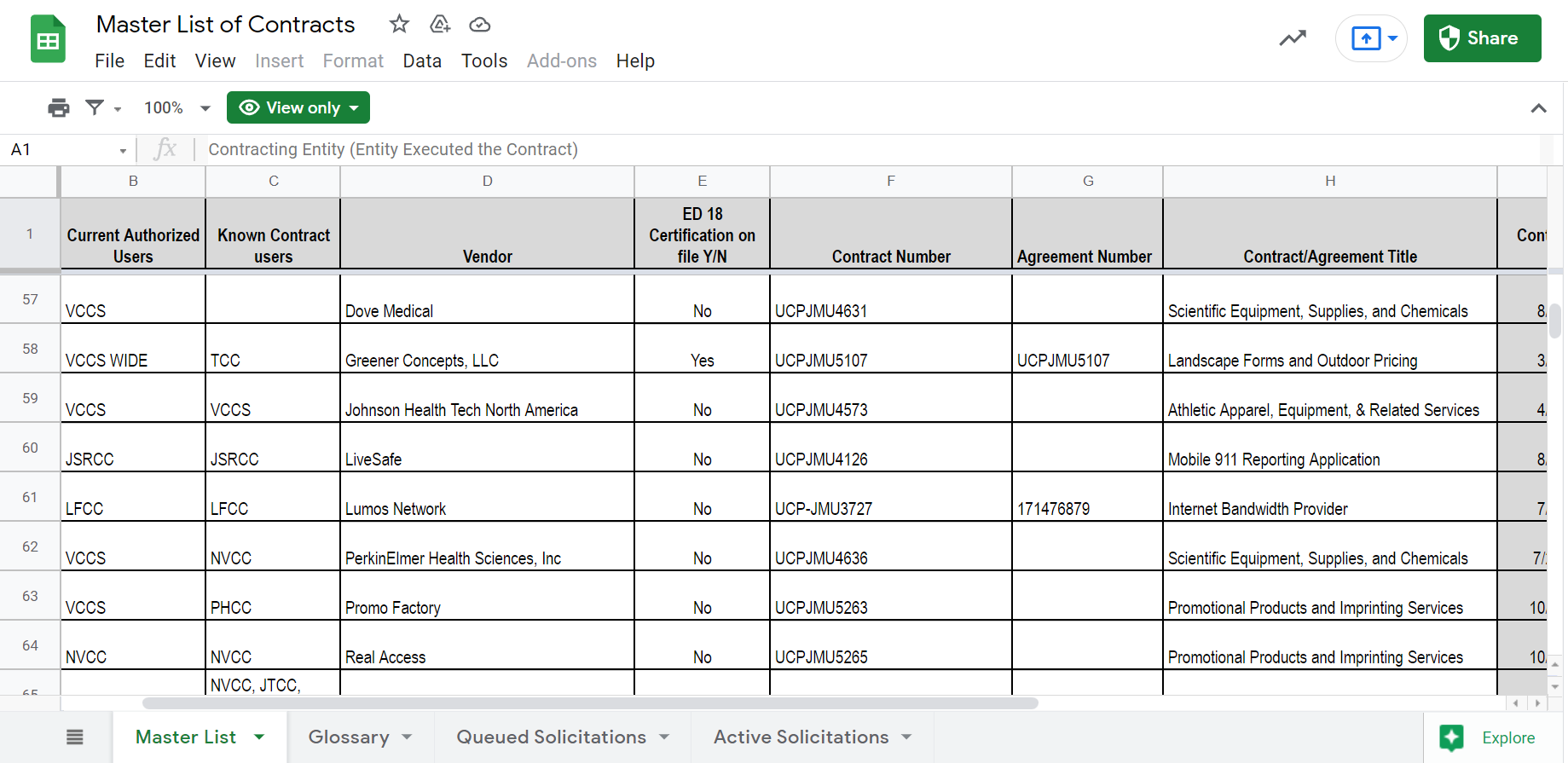The width and height of the screenshot is (1568, 763).
Task: Click the PerkinElmer Health Sciences, Inc cell
Action: click(x=488, y=546)
